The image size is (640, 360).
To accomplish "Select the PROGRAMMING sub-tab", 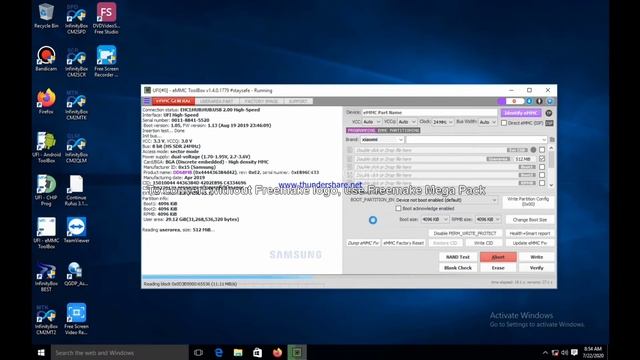I will (x=361, y=131).
